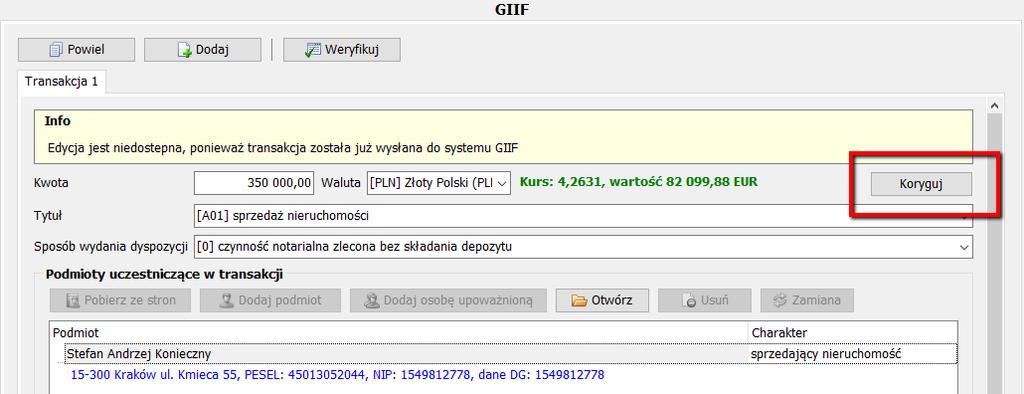Click the Dodaj button with plus icon

pos(202,50)
